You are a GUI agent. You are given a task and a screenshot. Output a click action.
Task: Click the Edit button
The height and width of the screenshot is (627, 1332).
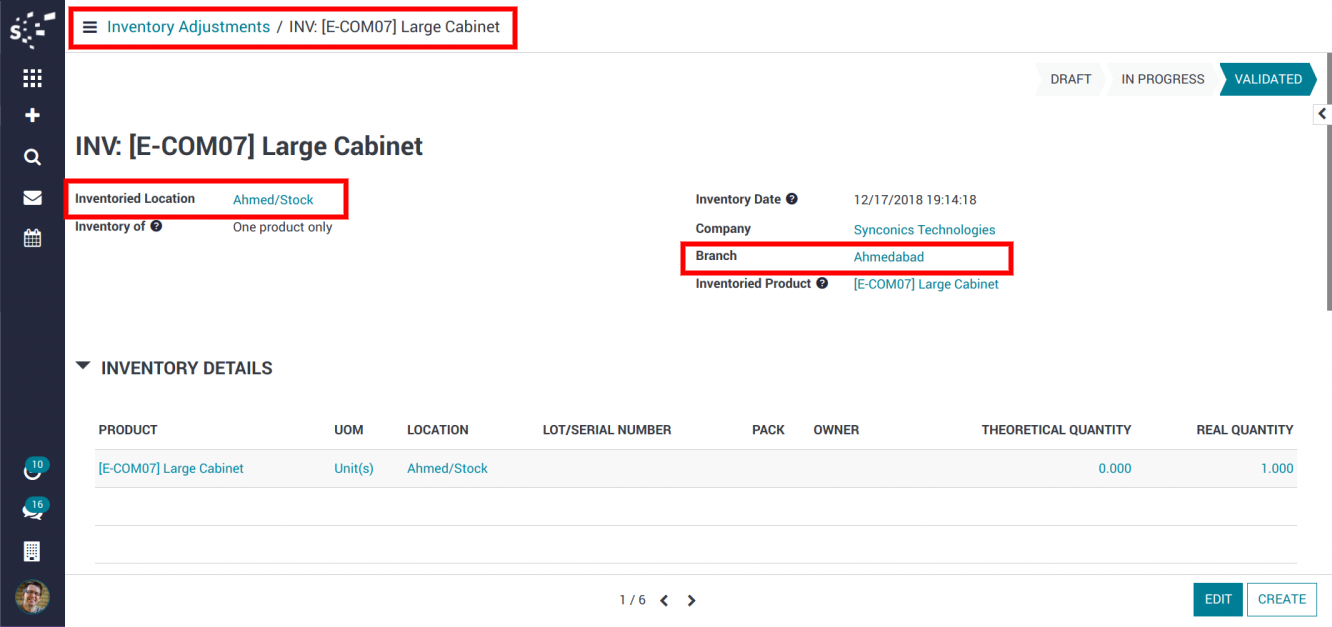[x=1217, y=599]
